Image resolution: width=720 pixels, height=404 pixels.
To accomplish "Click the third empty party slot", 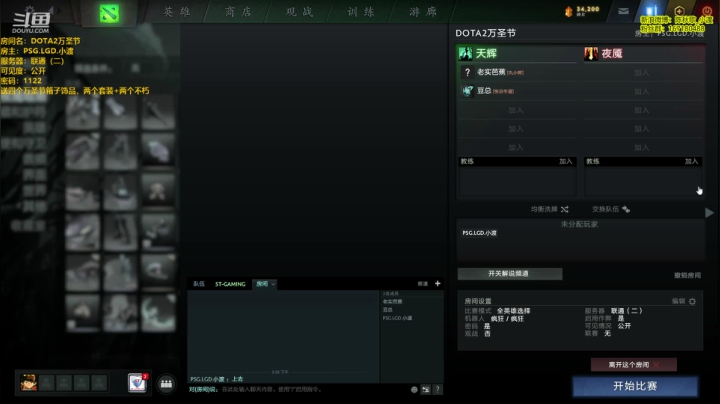I will [x=81, y=382].
